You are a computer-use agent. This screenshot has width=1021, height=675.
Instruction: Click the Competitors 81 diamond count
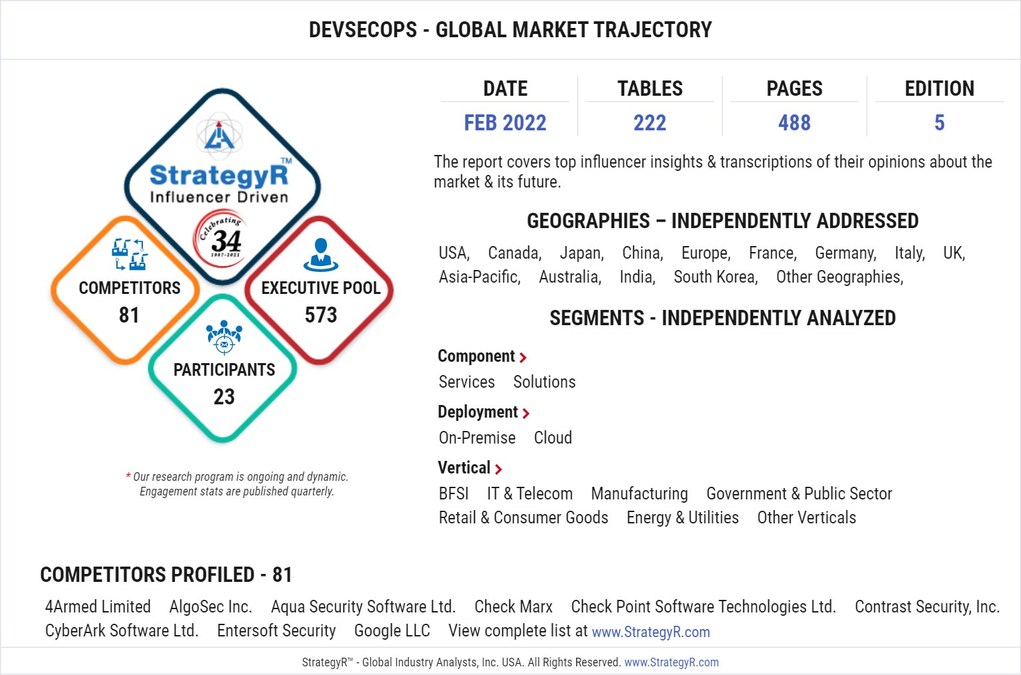[129, 315]
